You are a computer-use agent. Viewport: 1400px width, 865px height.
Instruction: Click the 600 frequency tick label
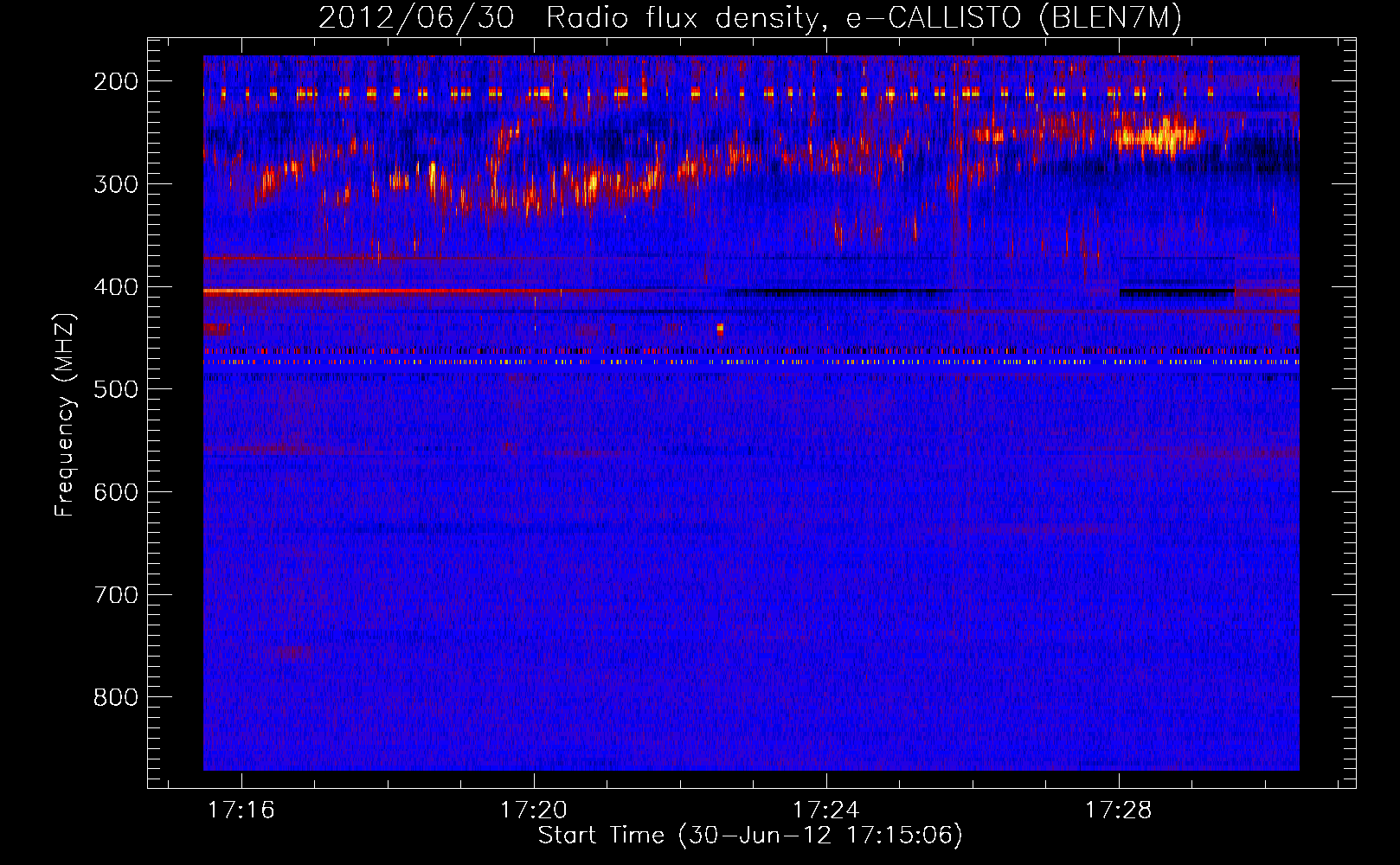(x=115, y=492)
